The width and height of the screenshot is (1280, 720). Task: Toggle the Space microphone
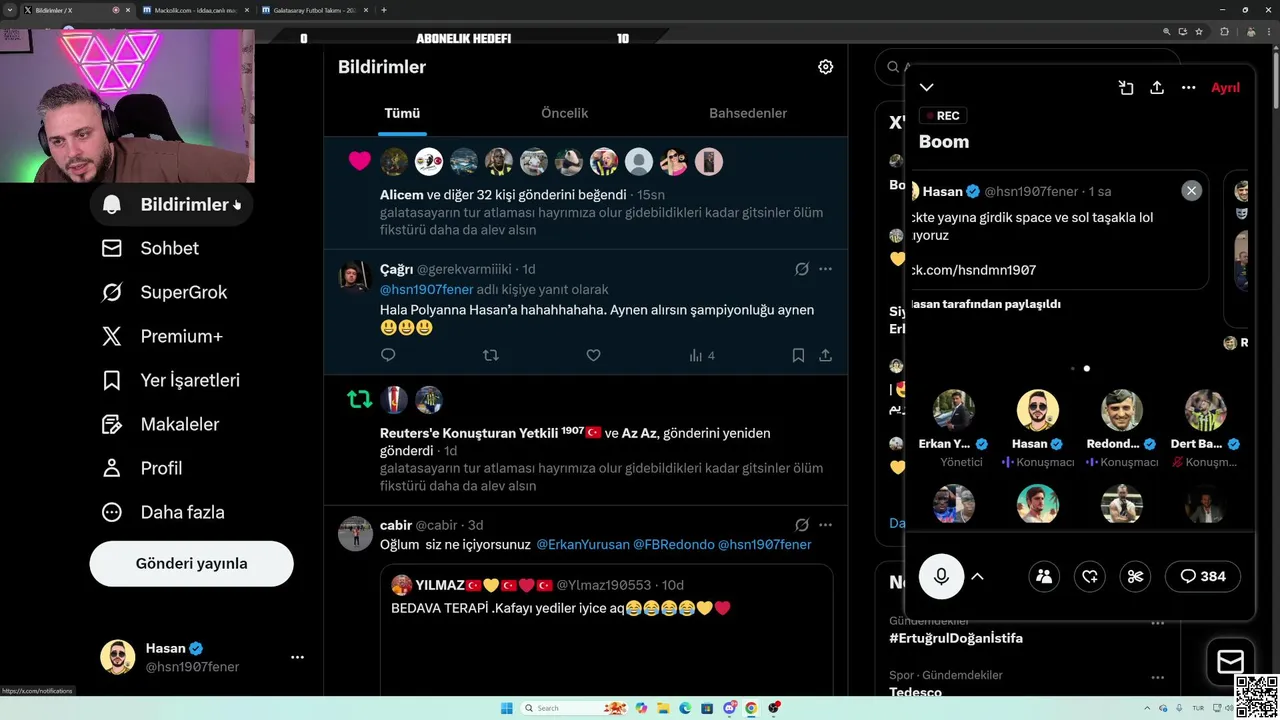click(x=941, y=576)
